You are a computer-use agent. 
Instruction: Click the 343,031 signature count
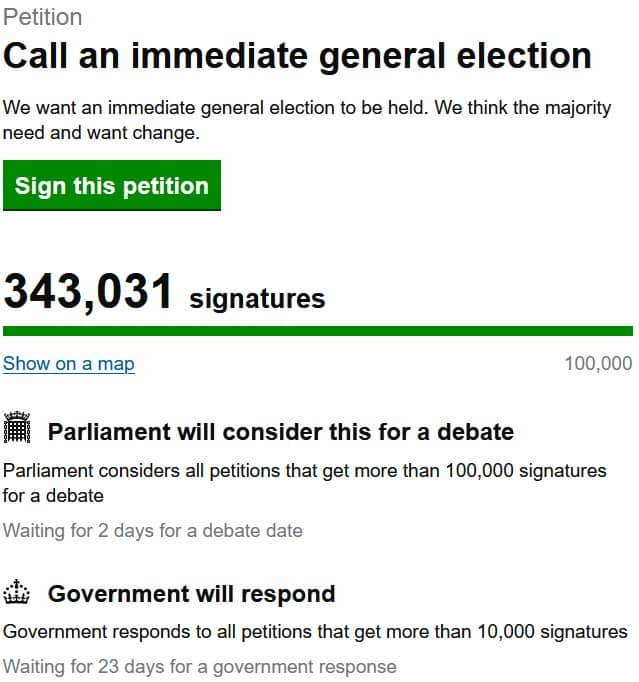point(89,291)
